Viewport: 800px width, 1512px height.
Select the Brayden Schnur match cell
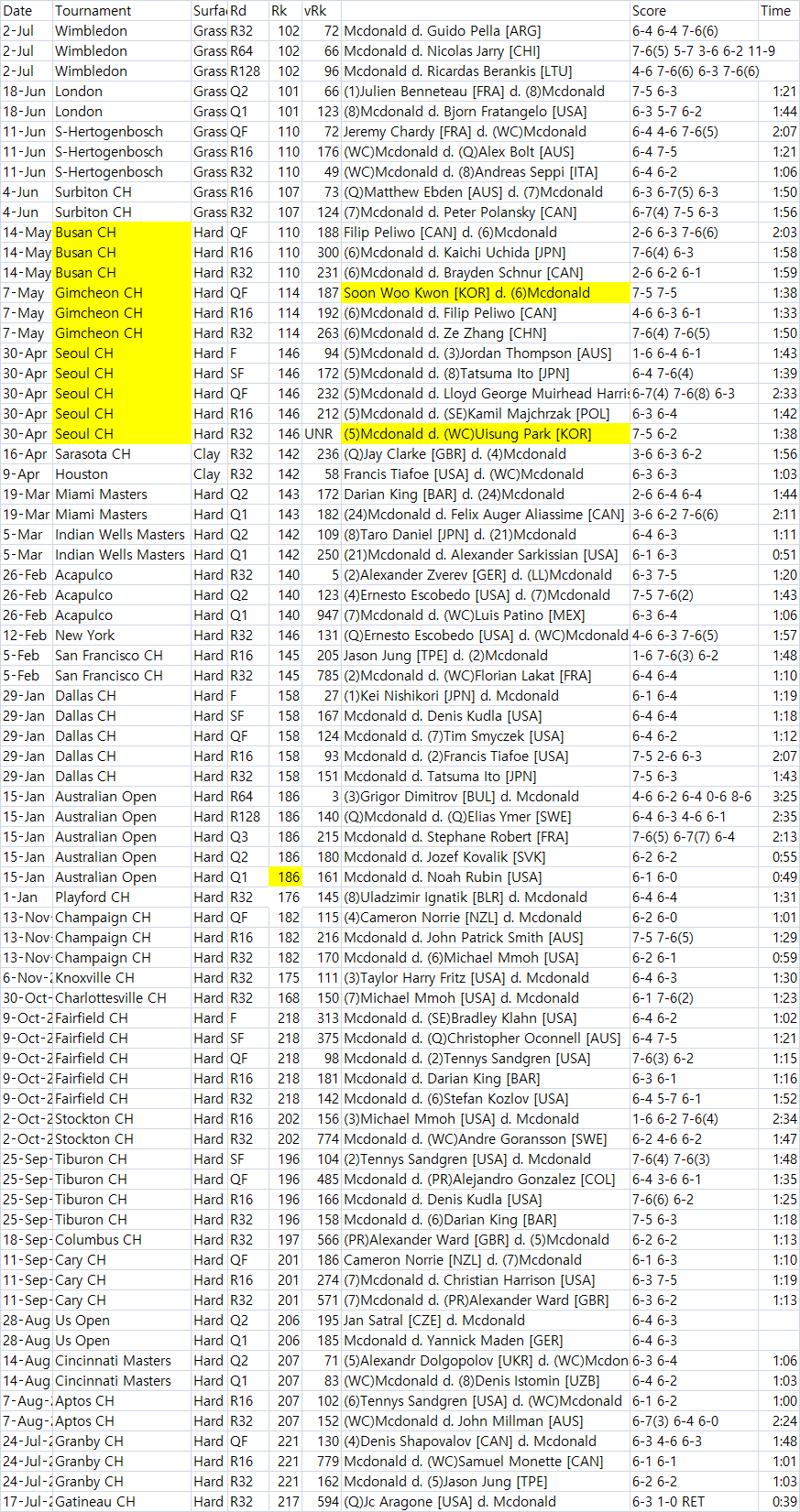486,272
